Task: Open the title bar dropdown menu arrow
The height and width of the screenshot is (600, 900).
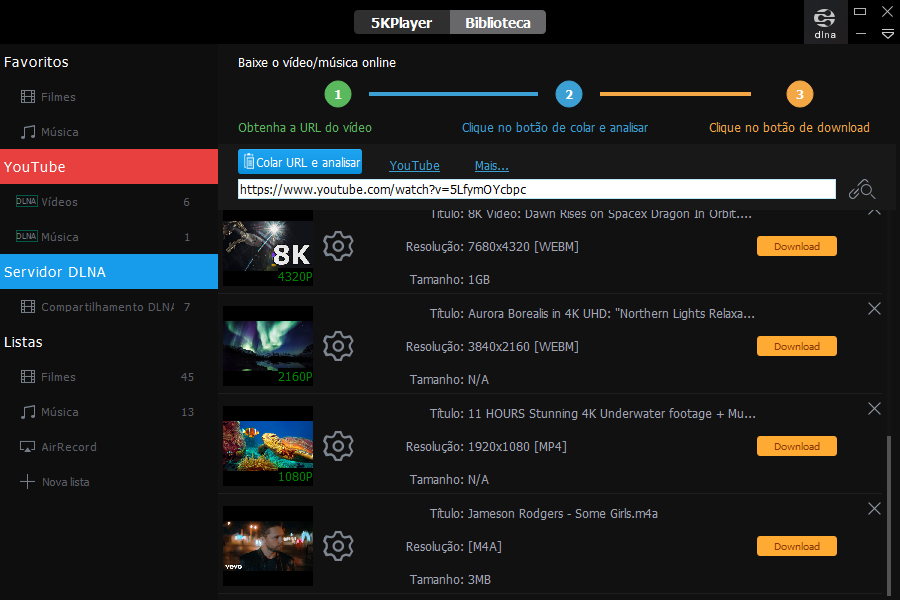Action: point(887,34)
